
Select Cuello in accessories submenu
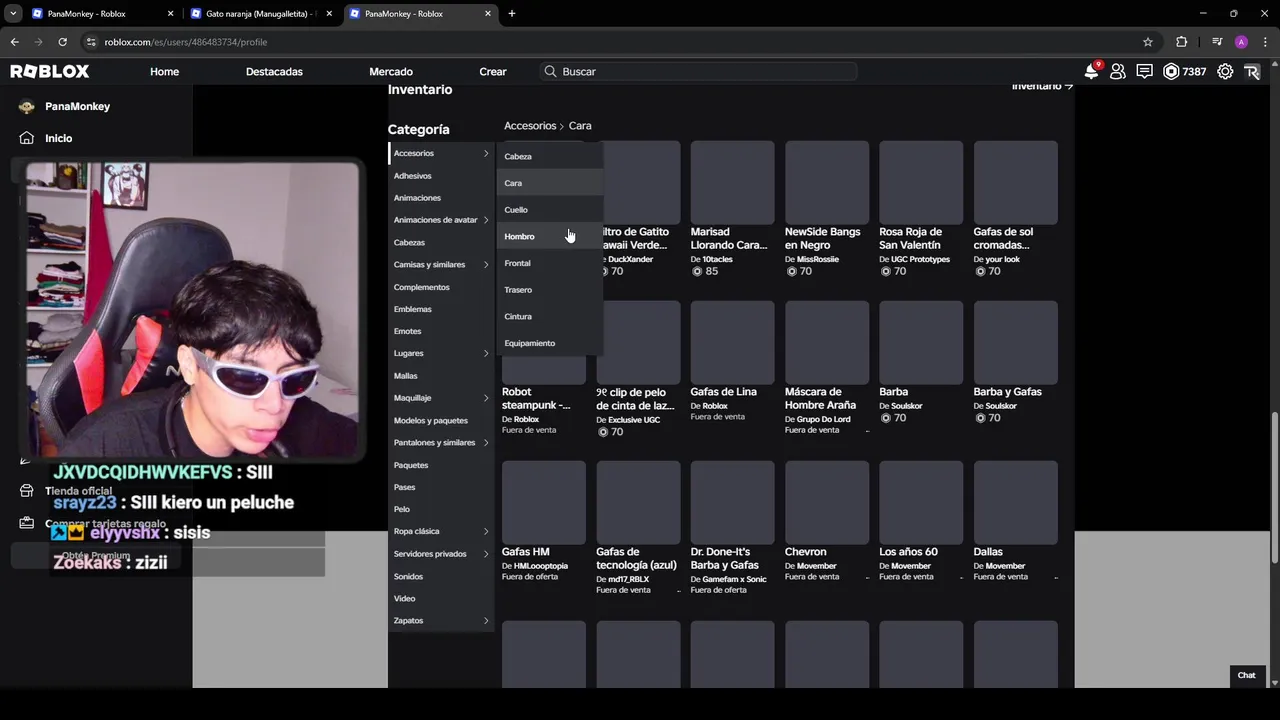(x=549, y=210)
